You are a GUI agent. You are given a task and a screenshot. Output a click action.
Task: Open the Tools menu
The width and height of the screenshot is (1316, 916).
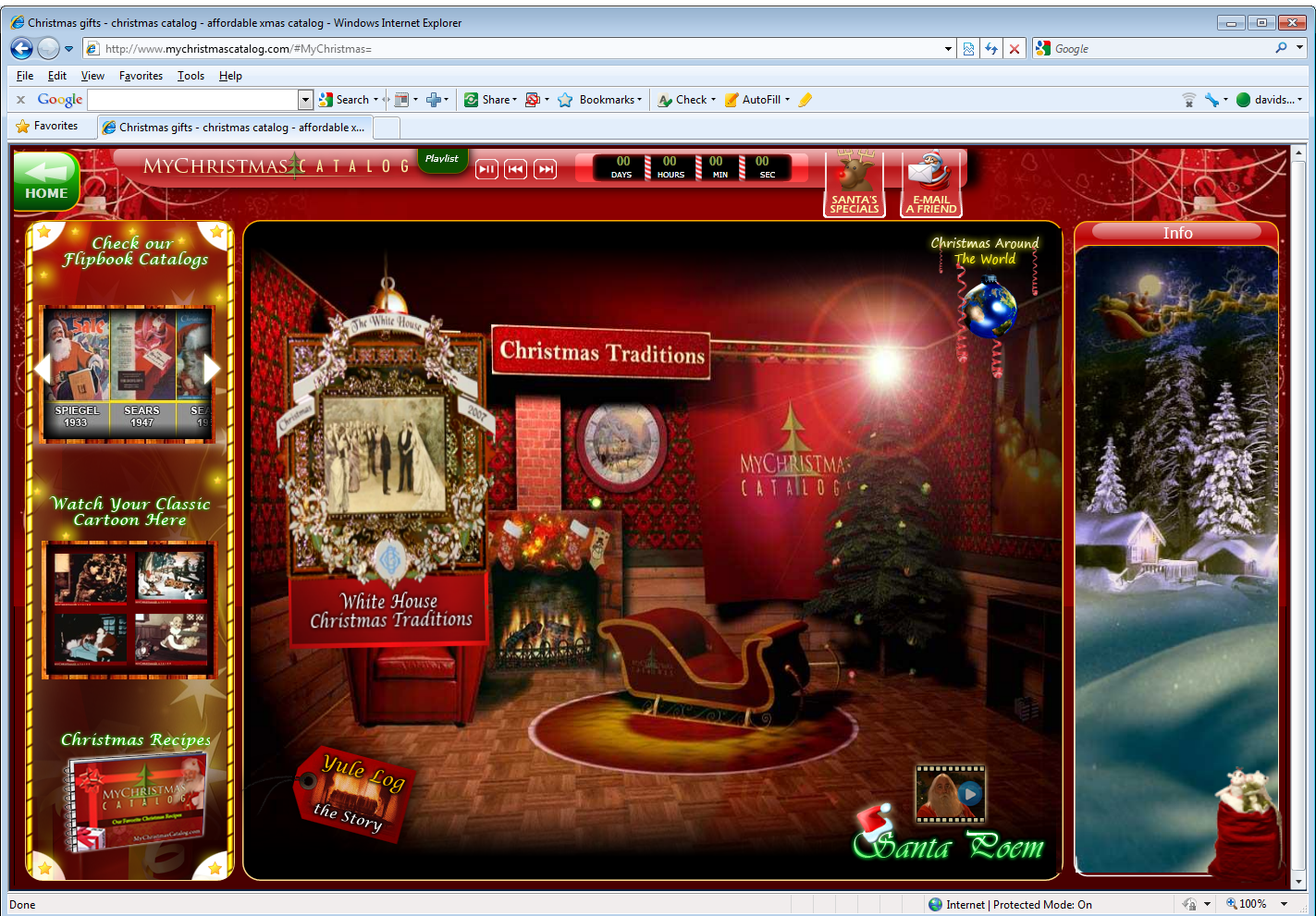pyautogui.click(x=191, y=76)
